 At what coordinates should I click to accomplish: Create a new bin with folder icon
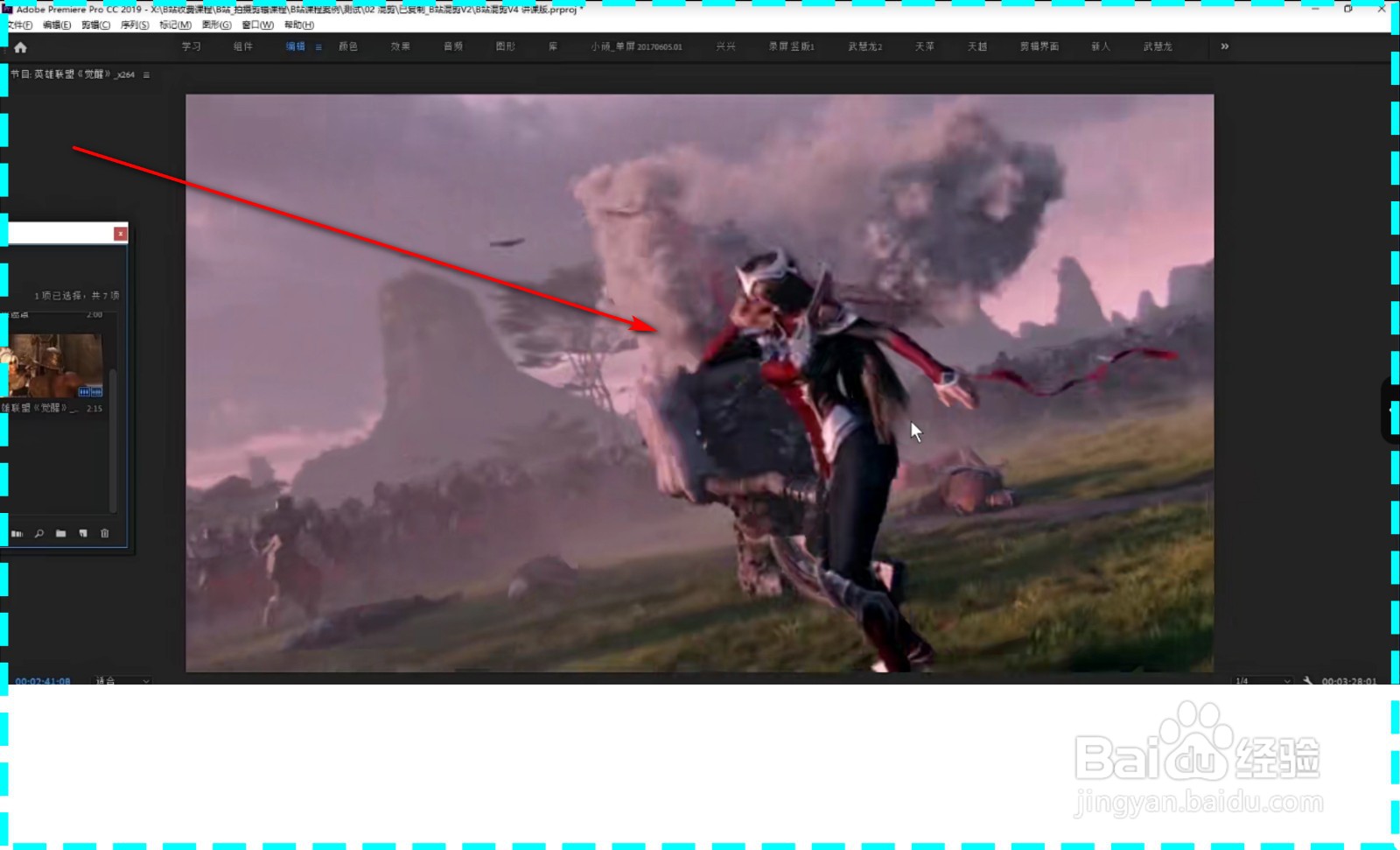click(x=60, y=533)
